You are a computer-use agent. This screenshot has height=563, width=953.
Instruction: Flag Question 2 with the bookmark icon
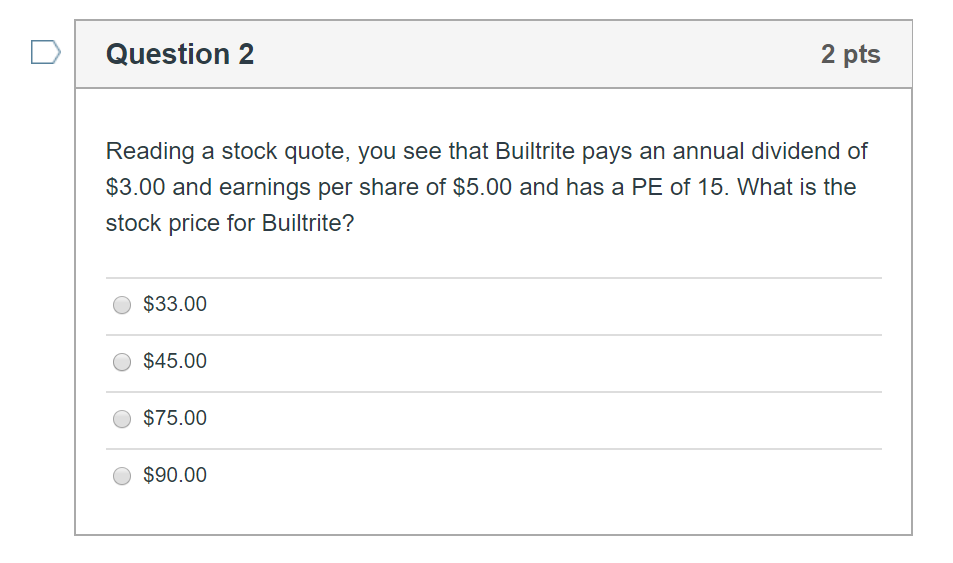(x=46, y=52)
